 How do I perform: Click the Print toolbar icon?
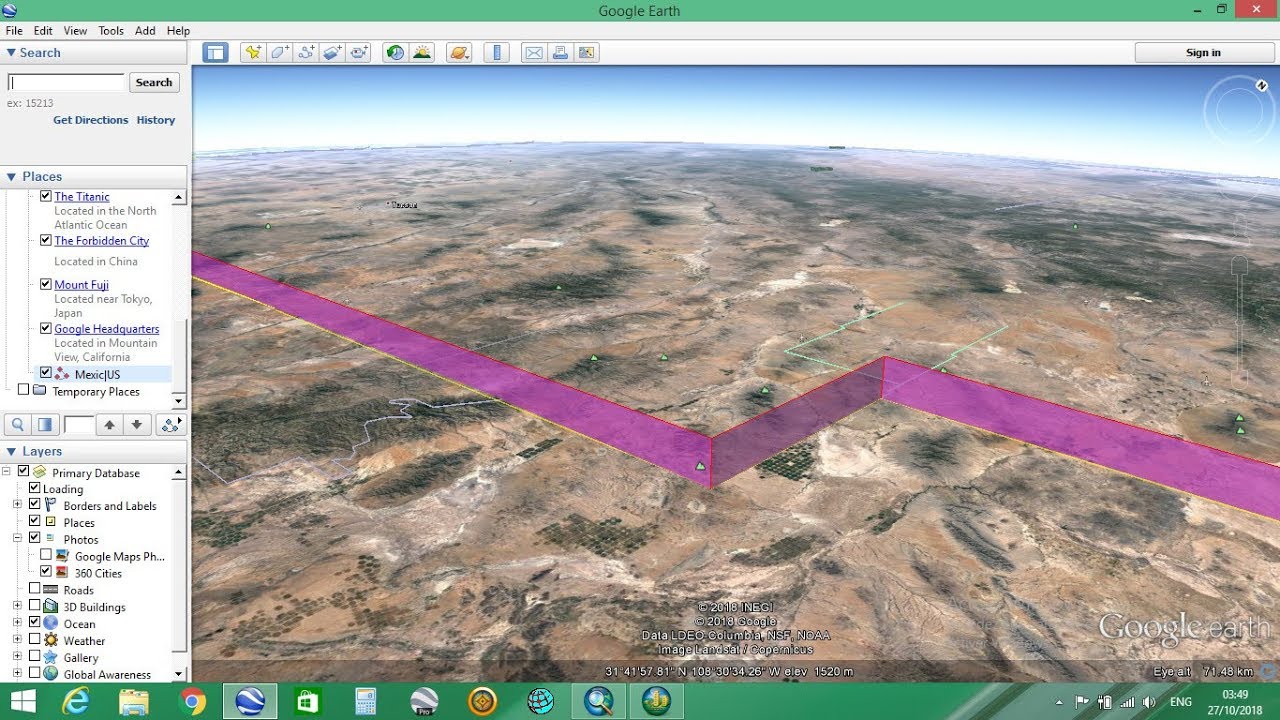[x=560, y=53]
